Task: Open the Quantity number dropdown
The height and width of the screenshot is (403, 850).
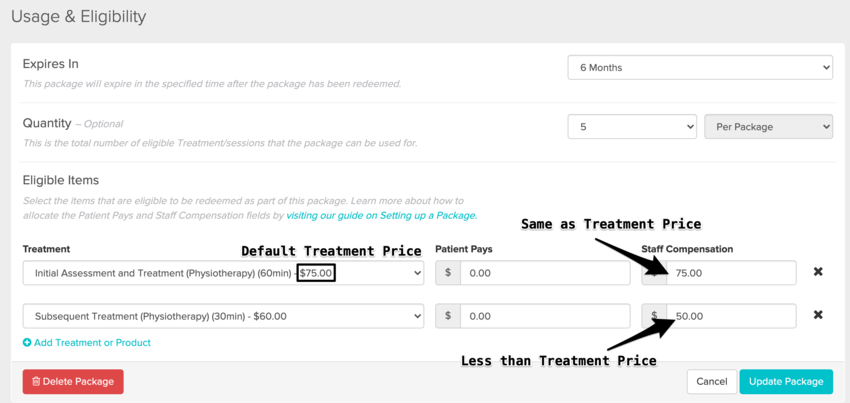Action: (x=631, y=127)
